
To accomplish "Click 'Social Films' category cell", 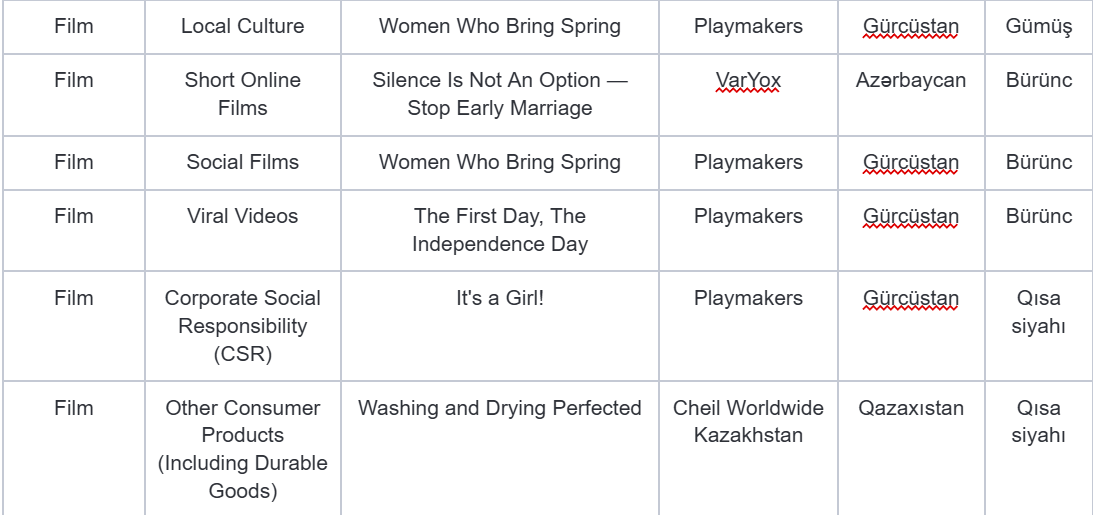I will [x=243, y=162].
